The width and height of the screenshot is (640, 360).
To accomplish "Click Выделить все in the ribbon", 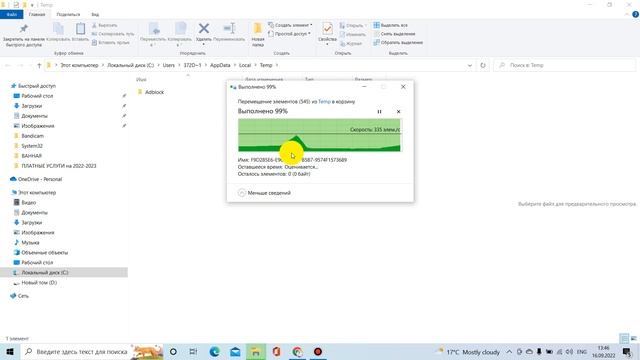I will (x=390, y=25).
